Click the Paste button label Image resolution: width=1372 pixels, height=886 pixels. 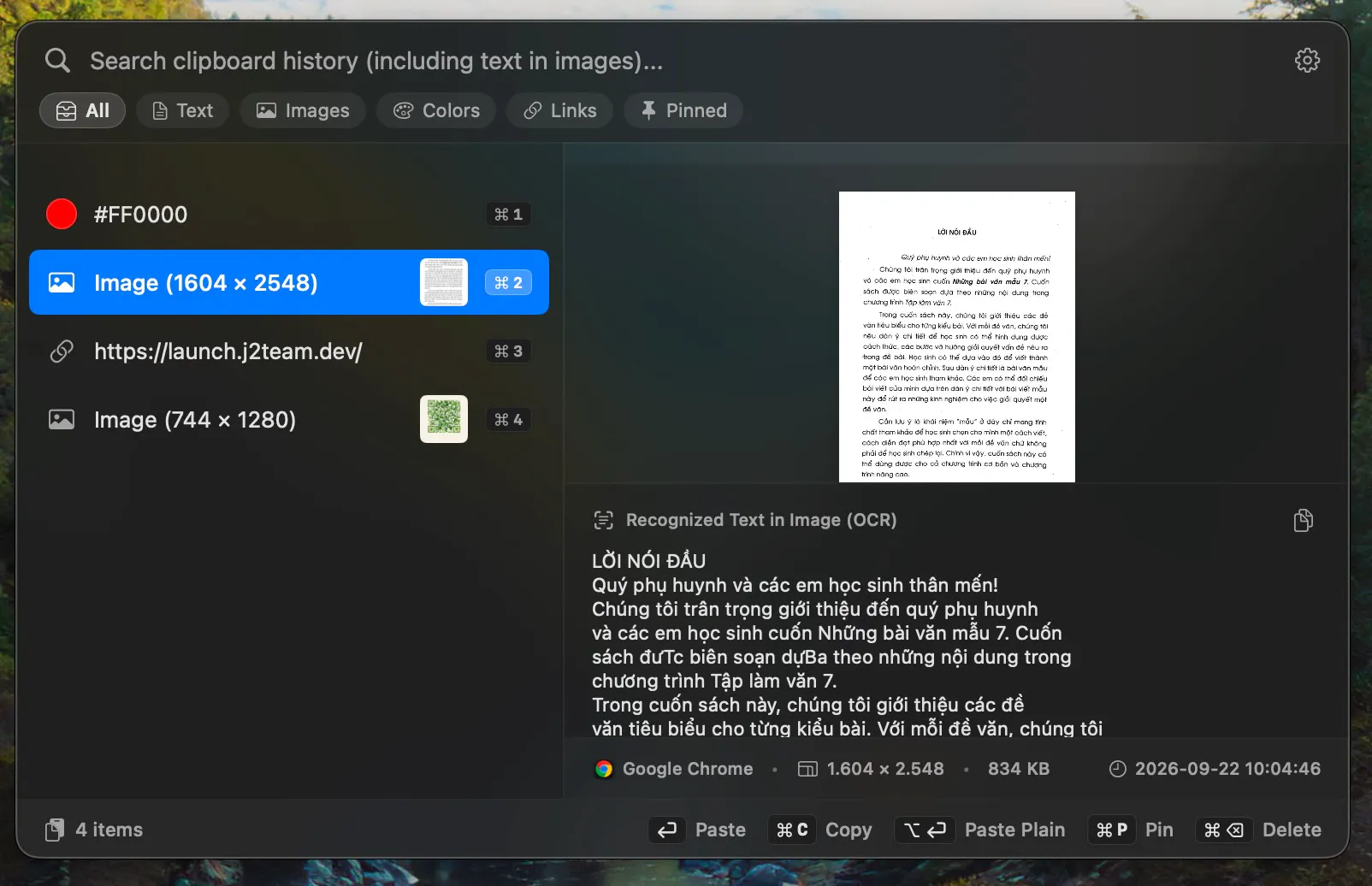720,830
